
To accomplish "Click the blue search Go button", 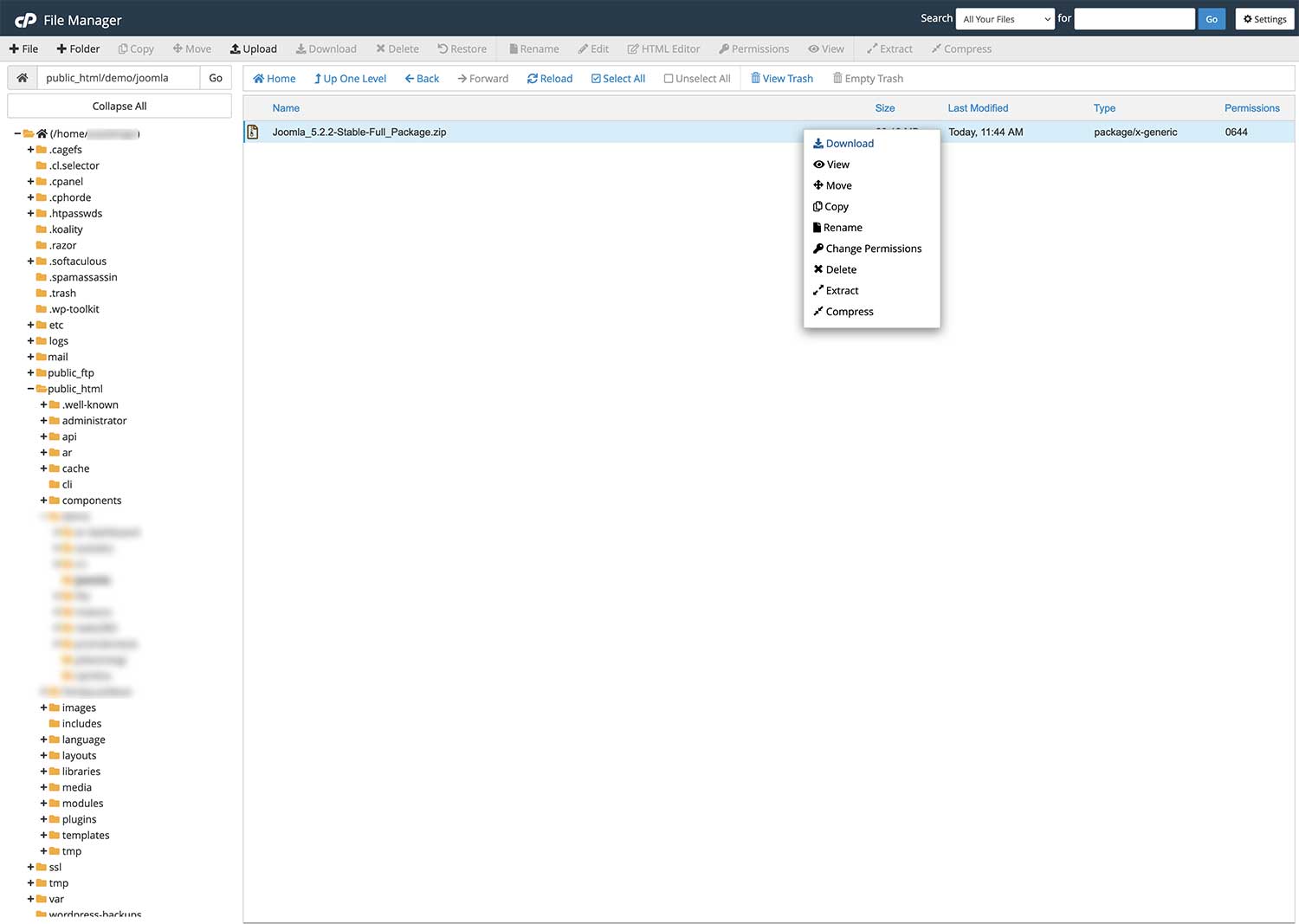I will (1212, 19).
